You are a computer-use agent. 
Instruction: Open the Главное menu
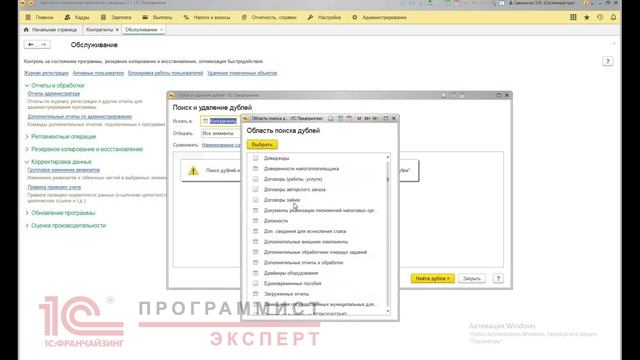[44, 18]
